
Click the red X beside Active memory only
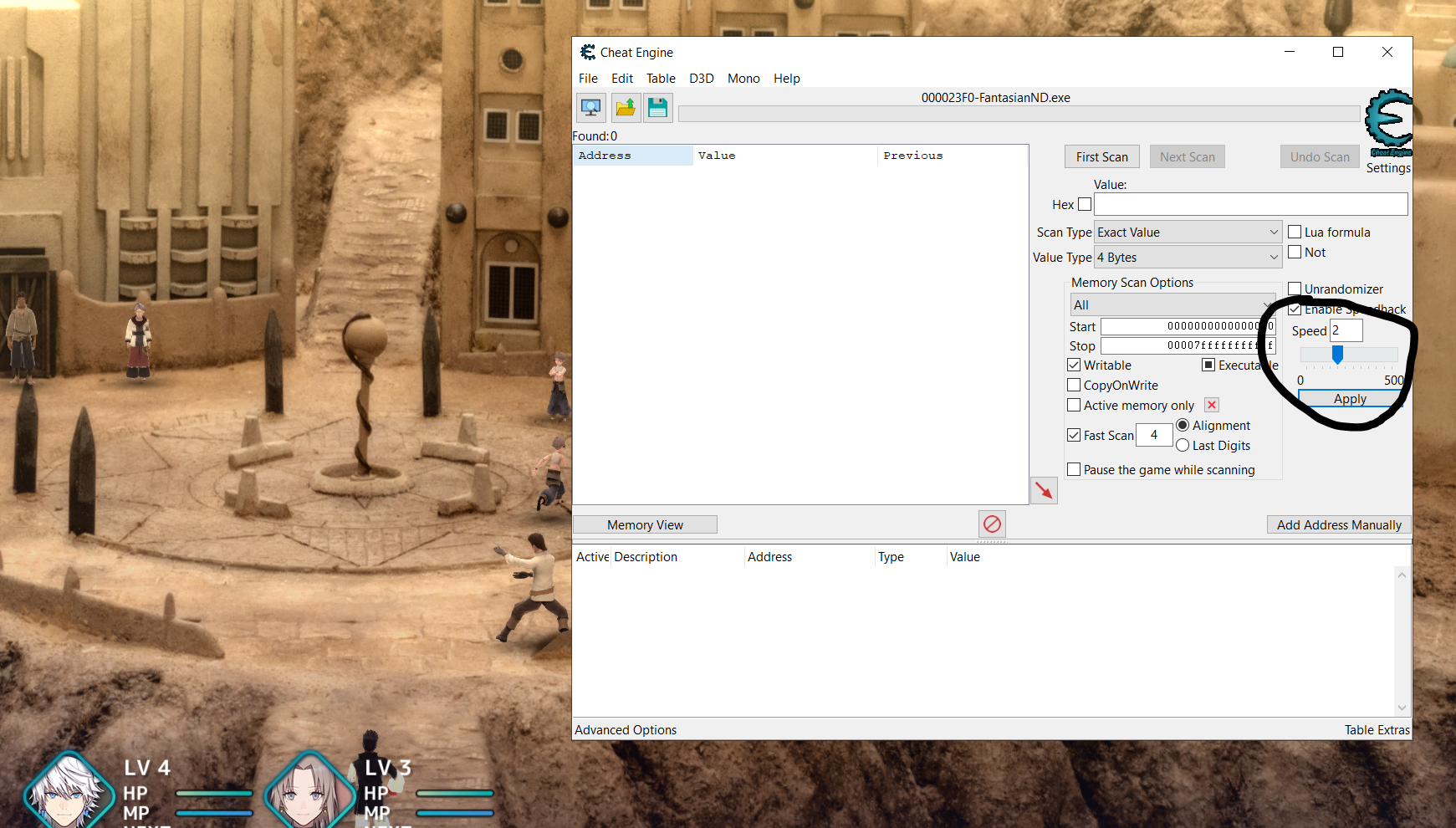tap(1212, 405)
